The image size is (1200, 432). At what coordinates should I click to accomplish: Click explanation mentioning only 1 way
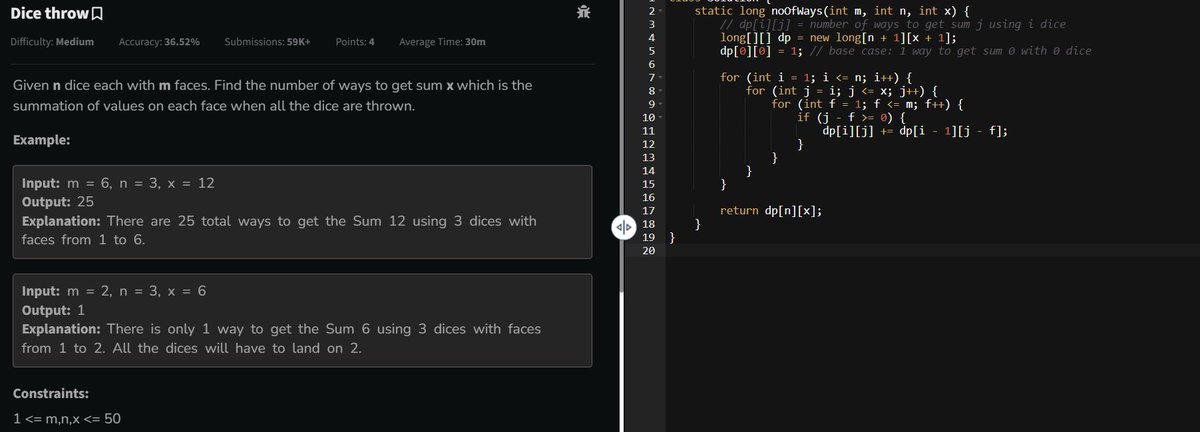click(282, 339)
